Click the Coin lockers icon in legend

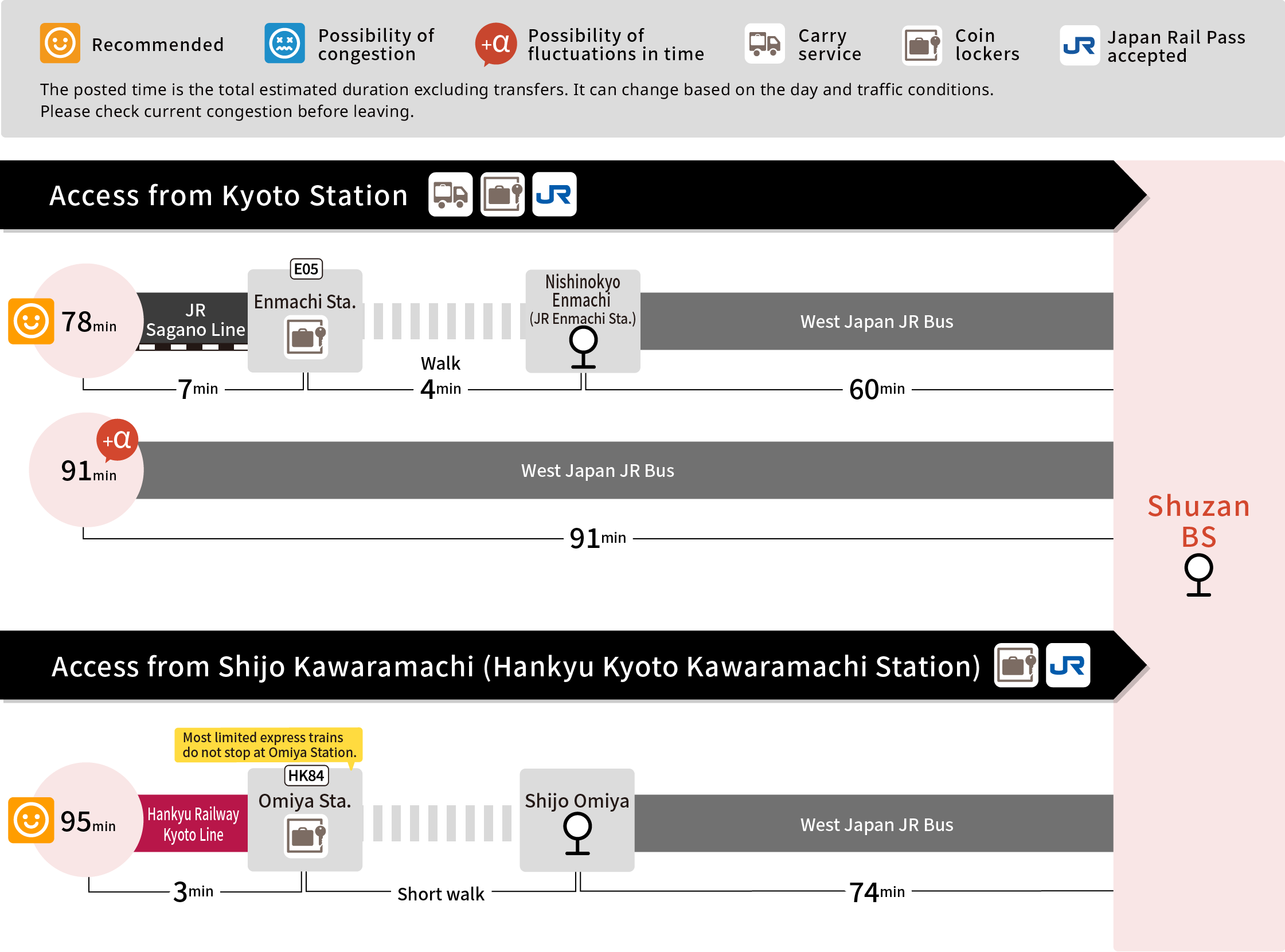pyautogui.click(x=921, y=45)
